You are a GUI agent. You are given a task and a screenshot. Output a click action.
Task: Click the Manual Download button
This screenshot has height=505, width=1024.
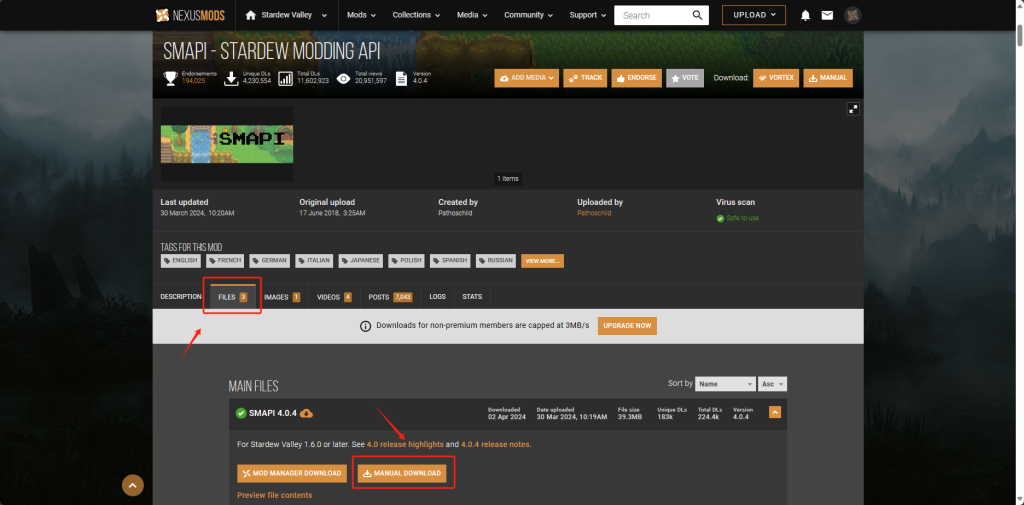tap(401, 473)
